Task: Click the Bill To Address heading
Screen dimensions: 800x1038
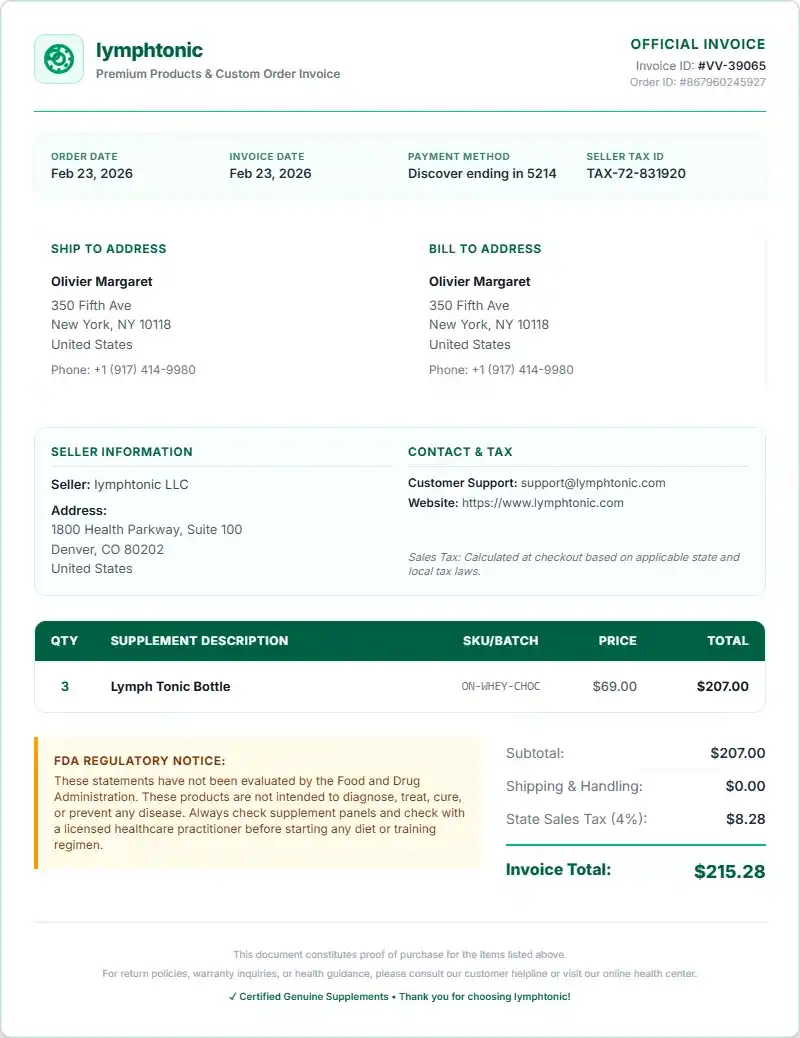Action: (x=485, y=249)
